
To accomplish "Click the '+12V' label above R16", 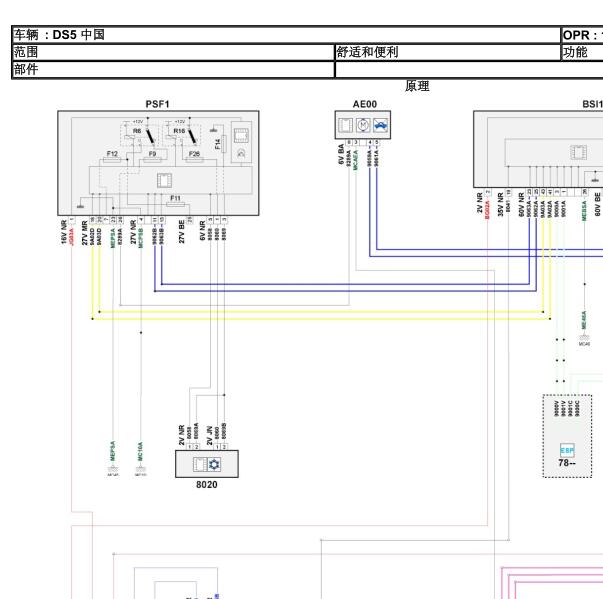I will click(x=180, y=121).
